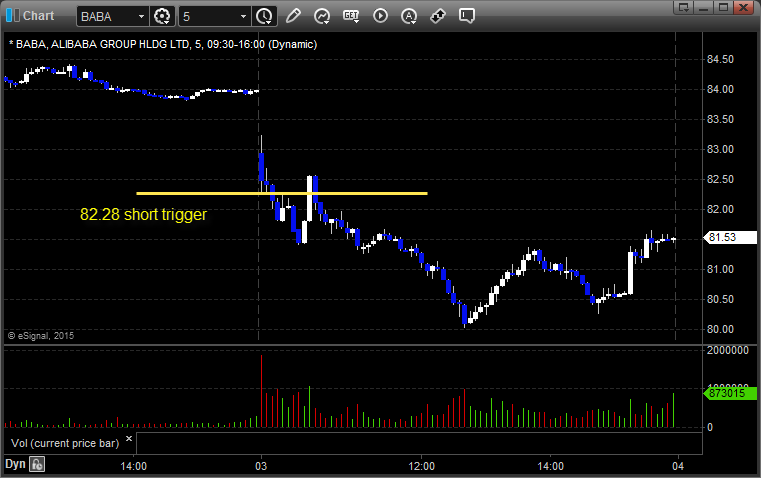Click the 2000000 volume axis label

click(x=728, y=350)
